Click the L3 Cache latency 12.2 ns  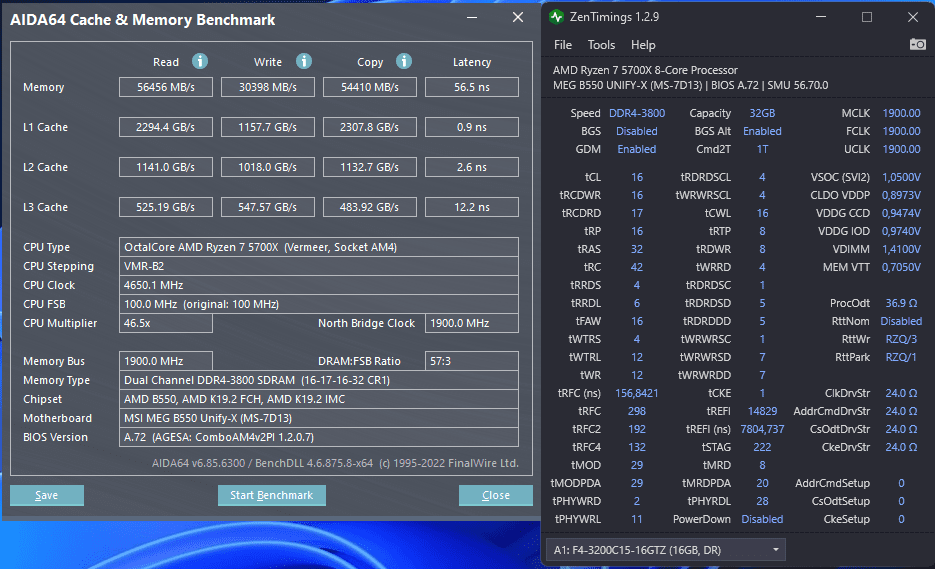pyautogui.click(x=472, y=207)
